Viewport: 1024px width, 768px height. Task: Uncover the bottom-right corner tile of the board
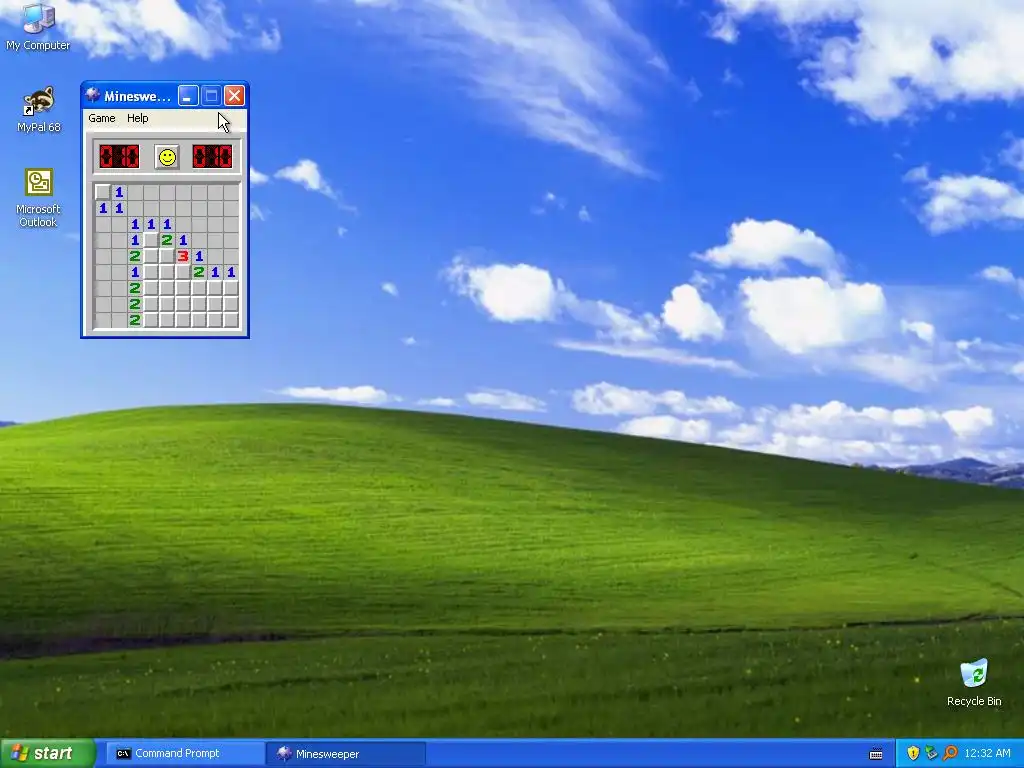(231, 320)
